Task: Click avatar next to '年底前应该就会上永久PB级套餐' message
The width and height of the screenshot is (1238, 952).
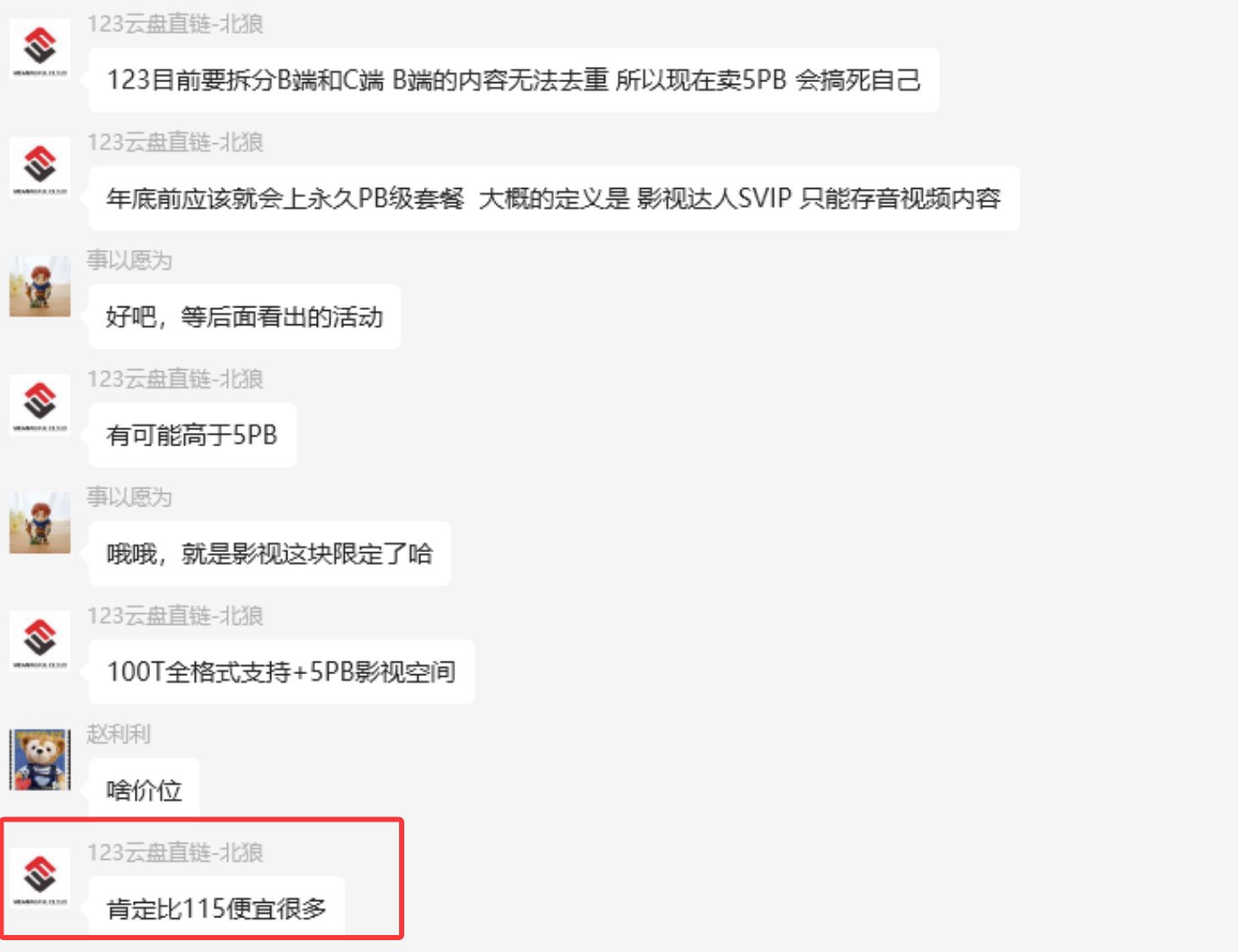Action: [40, 168]
